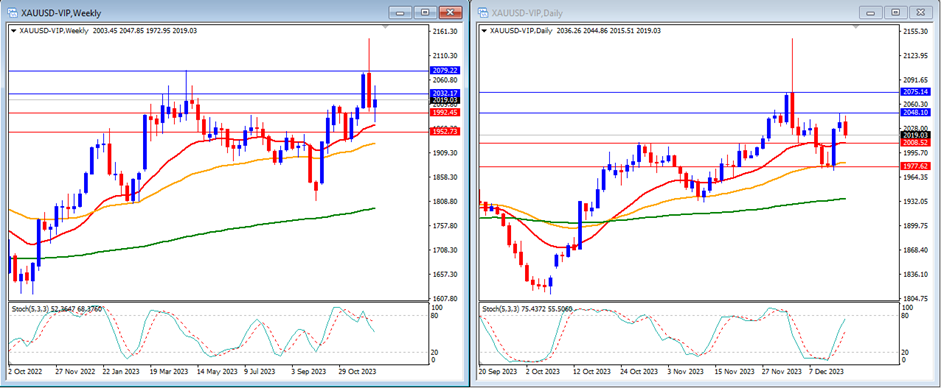Click the 2048.10 blue price label
Viewport: 941px width, 388px height.
[x=916, y=112]
